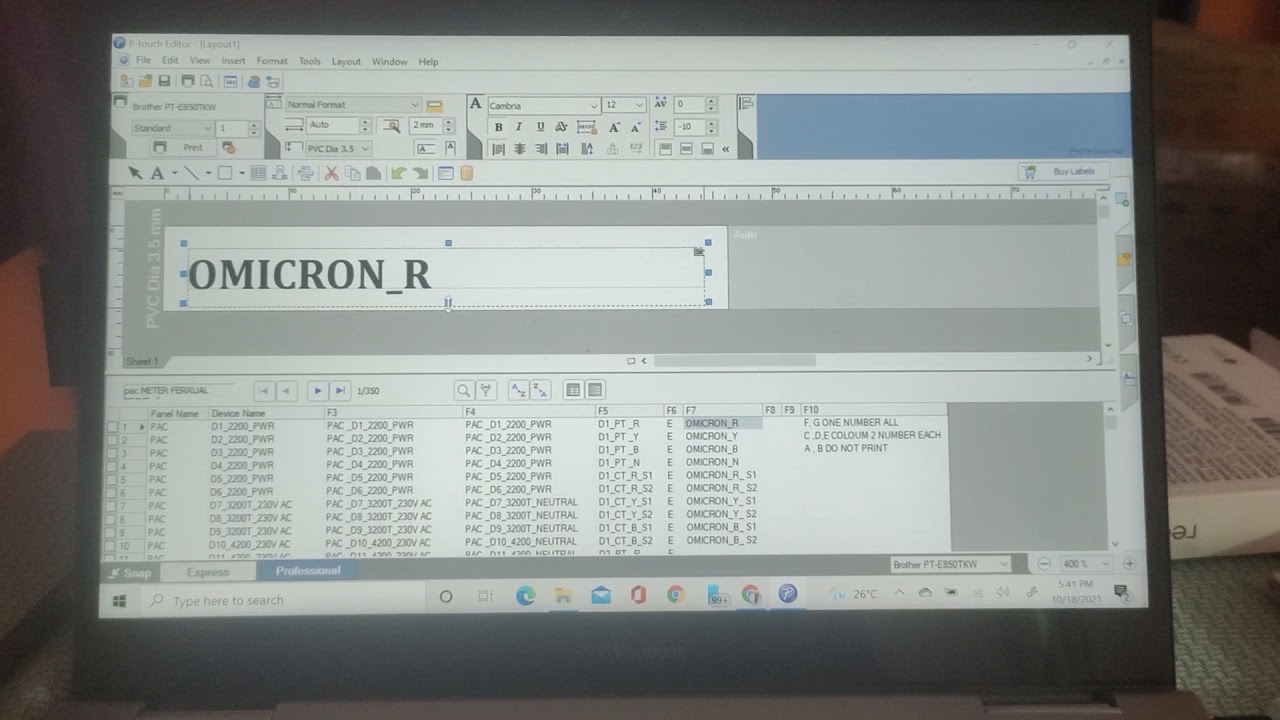This screenshot has width=1280, height=720.
Task: Click the Print Preview icon in the top toolbar
Action: click(x=206, y=81)
